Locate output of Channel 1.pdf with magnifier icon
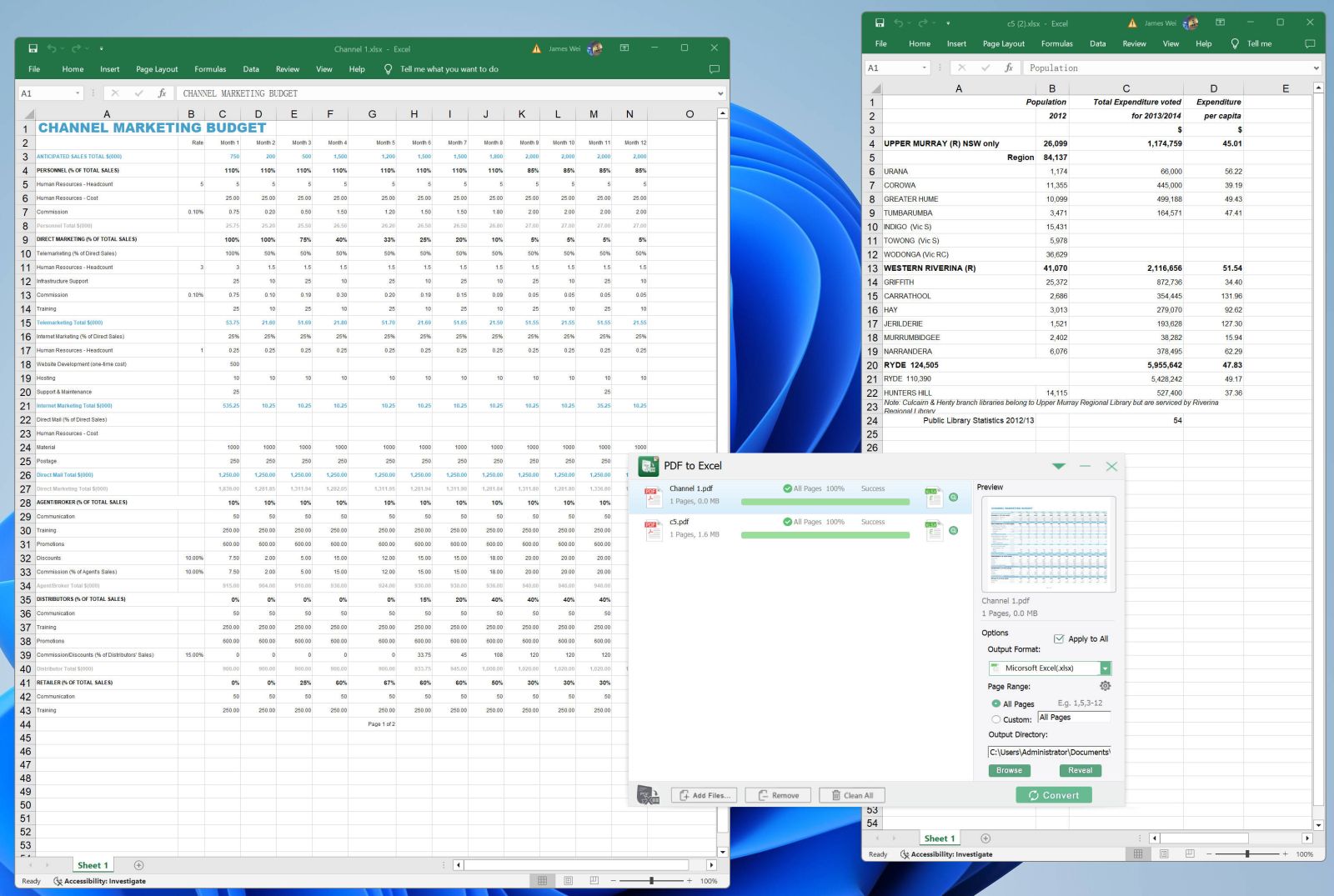Screen dimensions: 1334x896 953,498
